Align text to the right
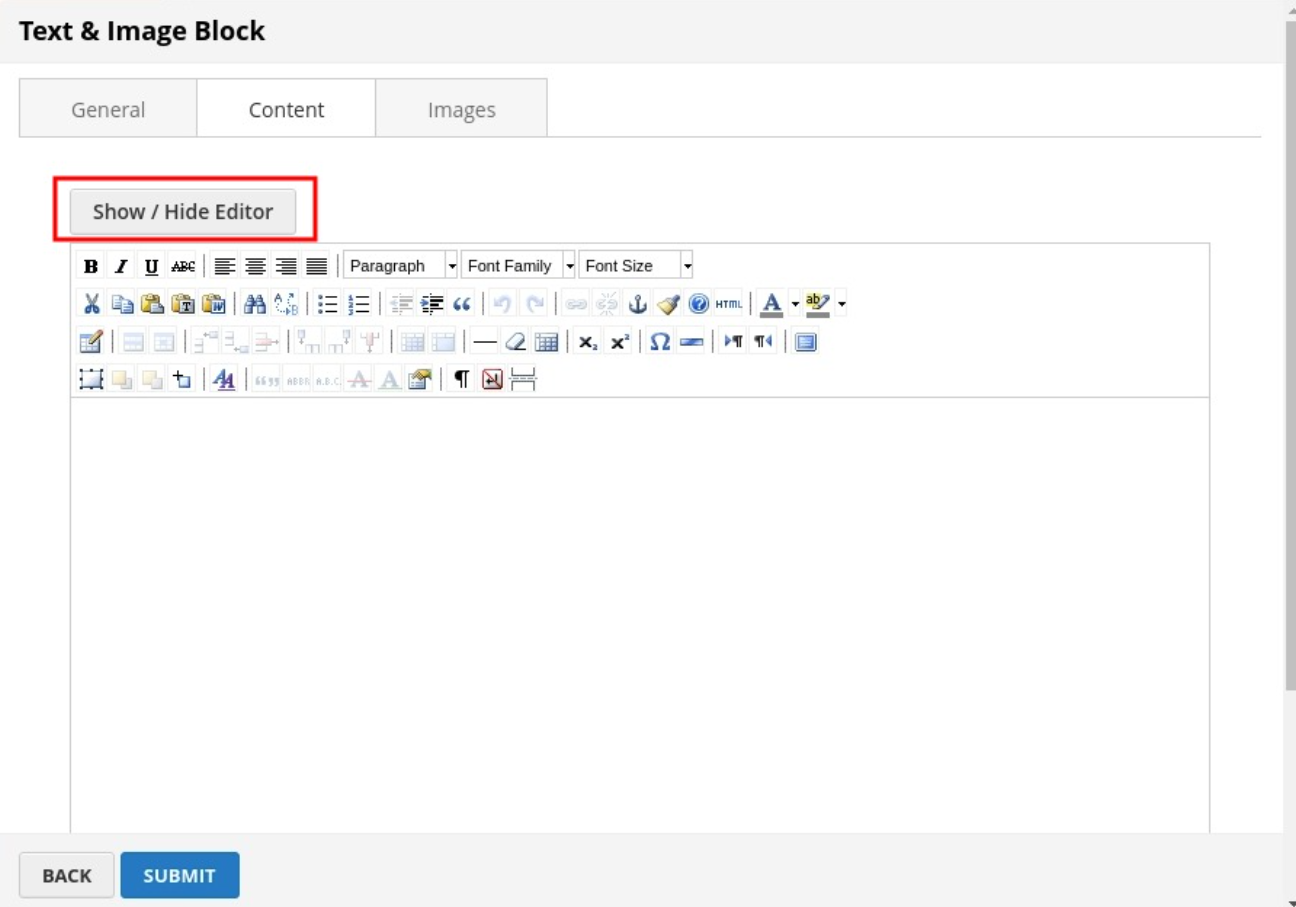Viewport: 1296px width, 907px height. click(x=286, y=266)
